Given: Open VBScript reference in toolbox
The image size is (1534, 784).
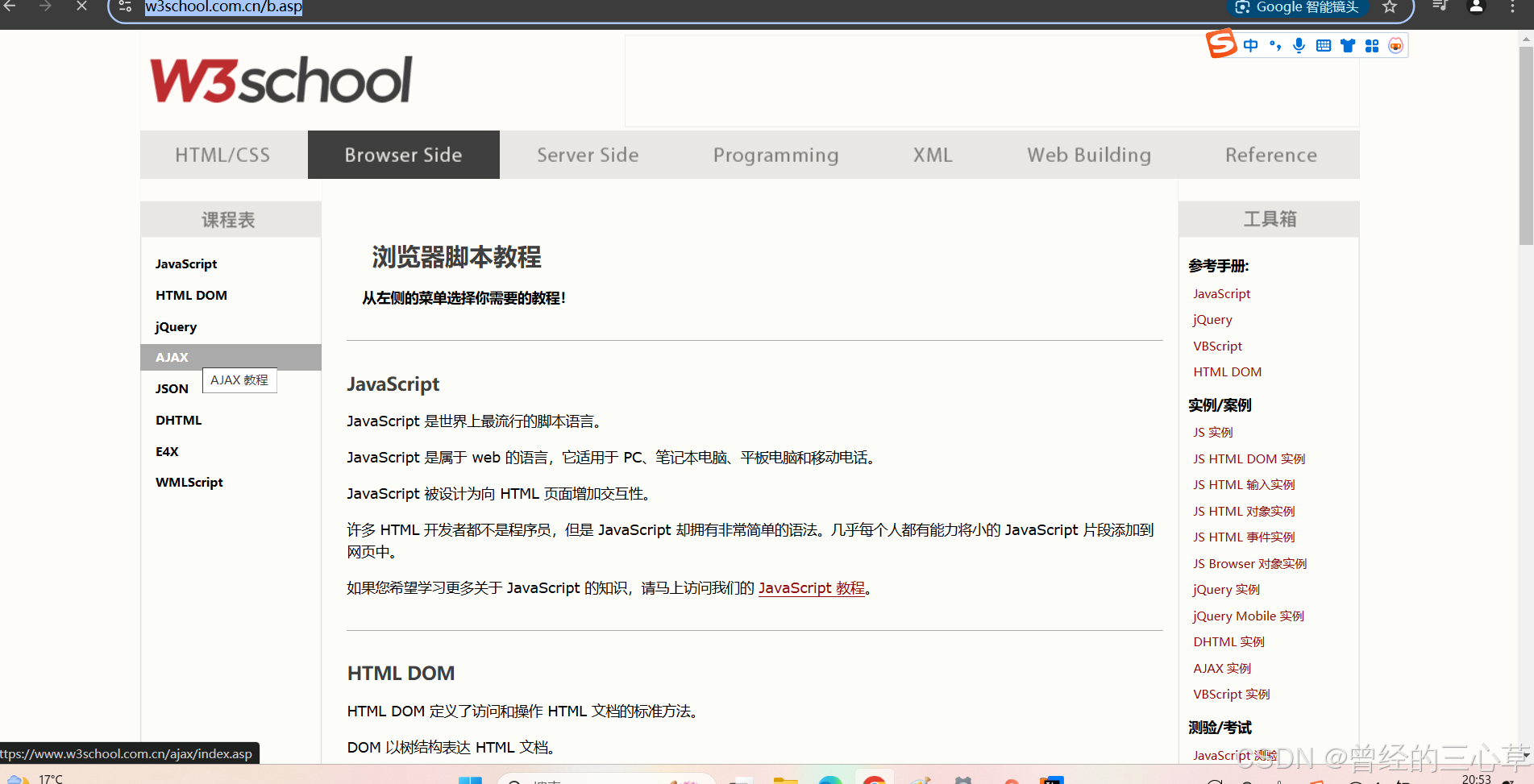Looking at the screenshot, I should coord(1217,346).
